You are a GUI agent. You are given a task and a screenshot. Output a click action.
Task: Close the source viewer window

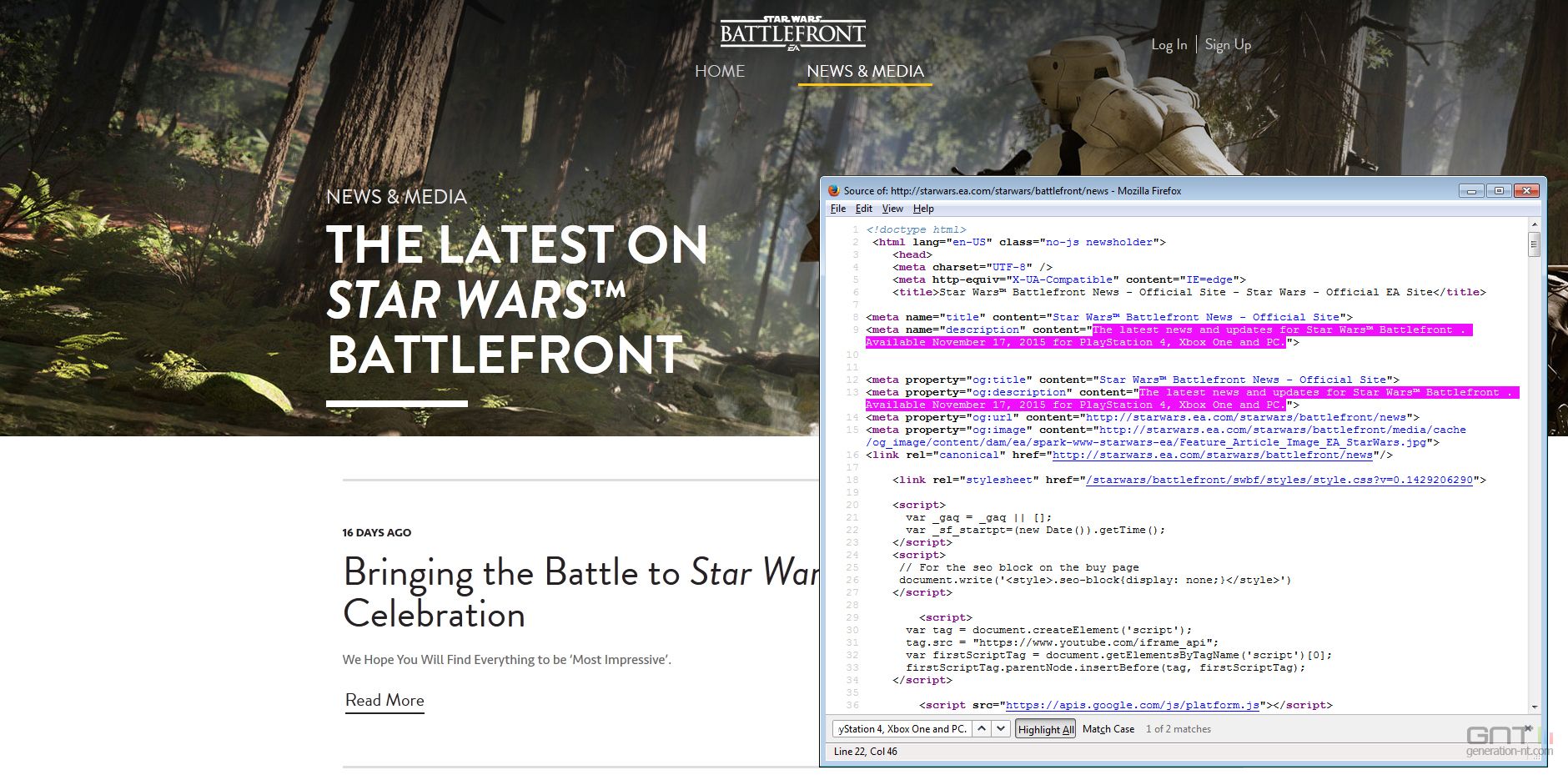[1526, 191]
